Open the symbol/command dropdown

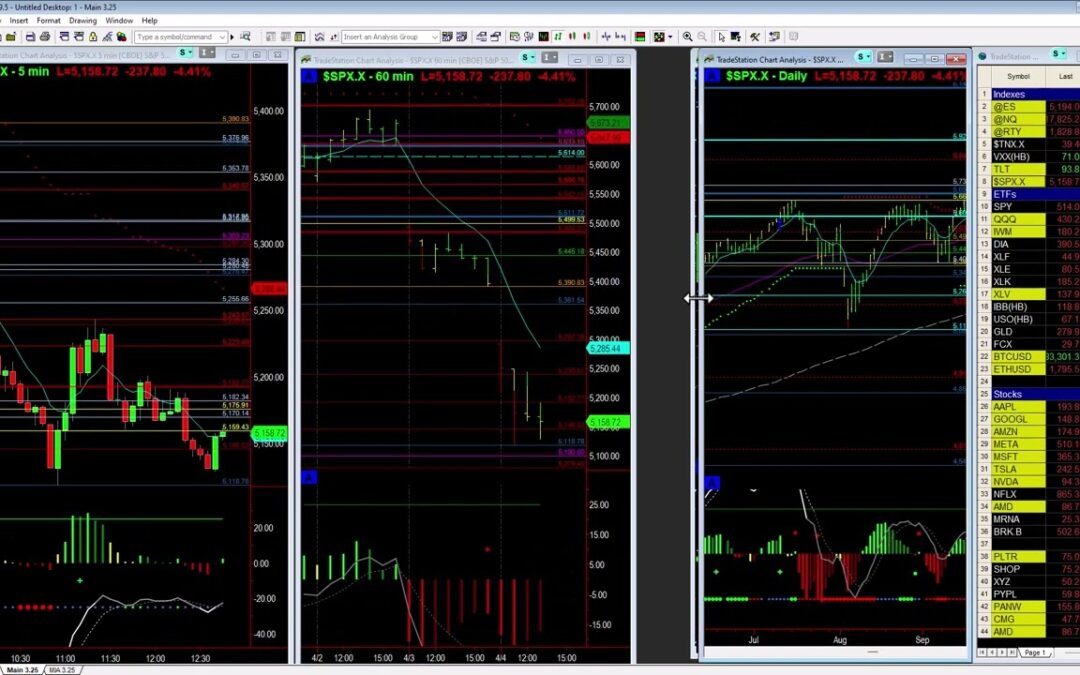[222, 37]
